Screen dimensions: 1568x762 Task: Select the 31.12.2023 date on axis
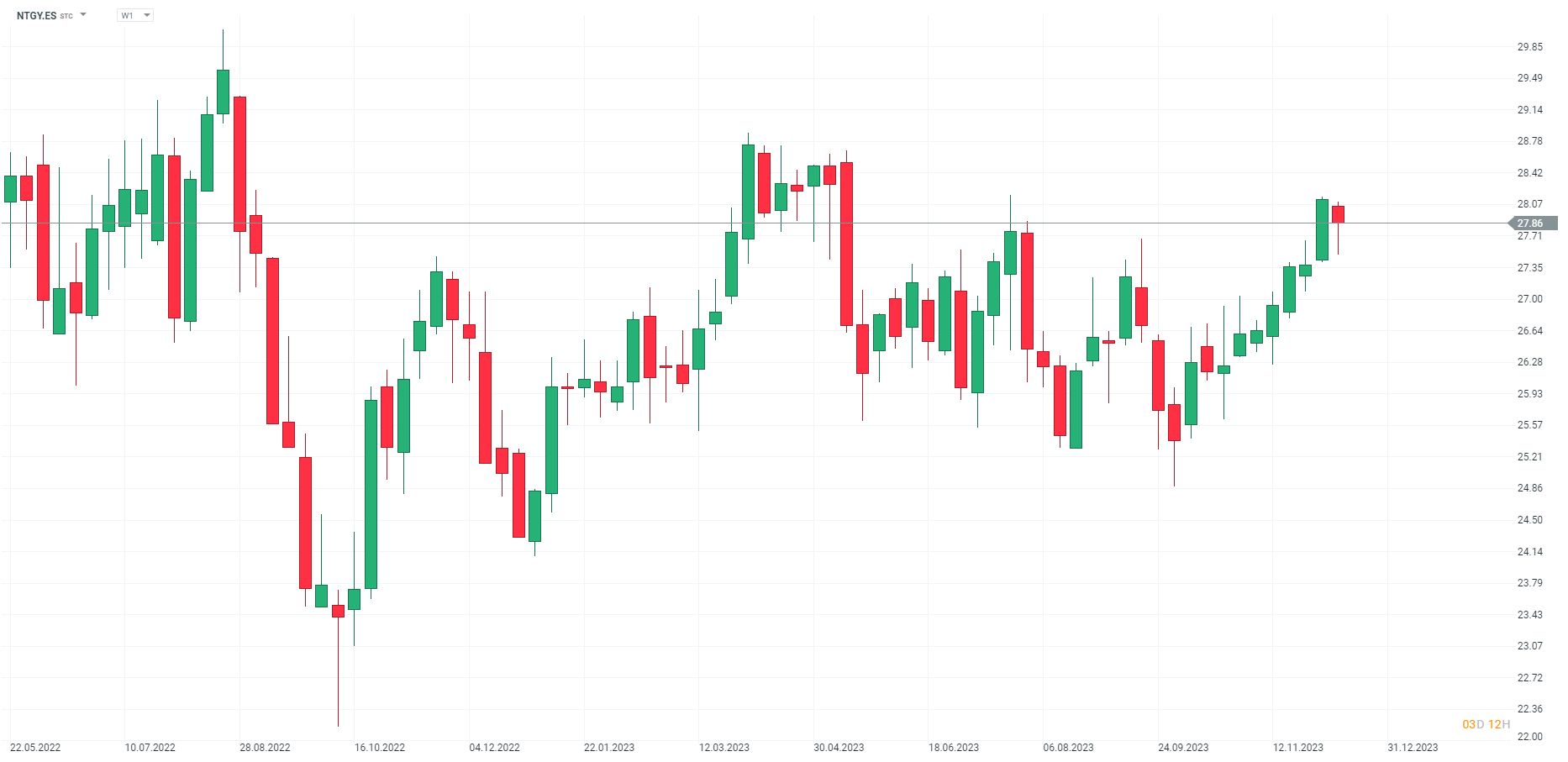coord(1413,747)
